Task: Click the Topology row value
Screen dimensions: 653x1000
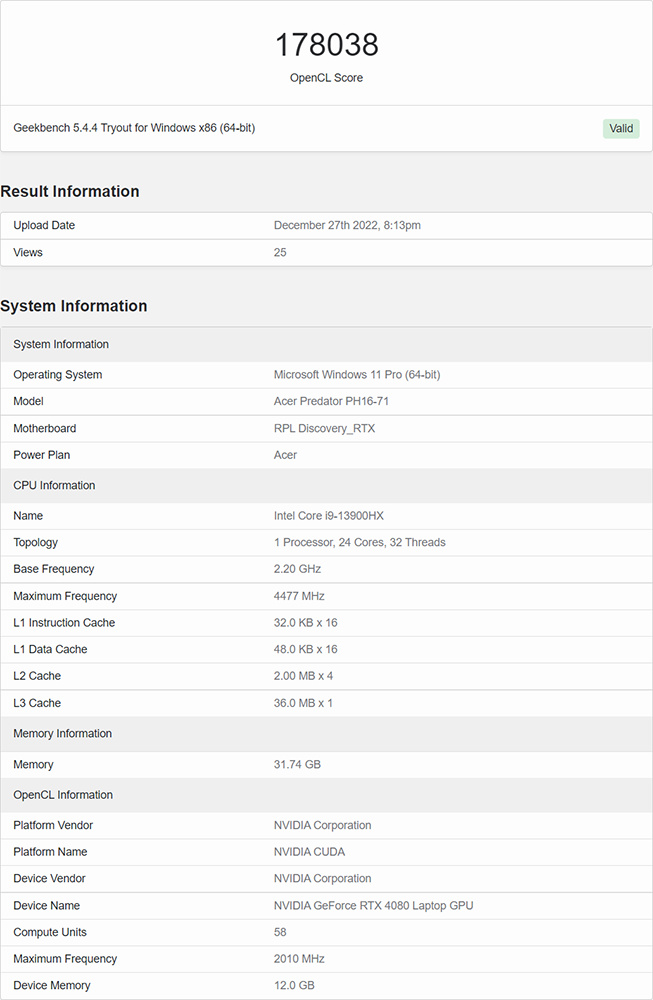Action: click(x=359, y=543)
